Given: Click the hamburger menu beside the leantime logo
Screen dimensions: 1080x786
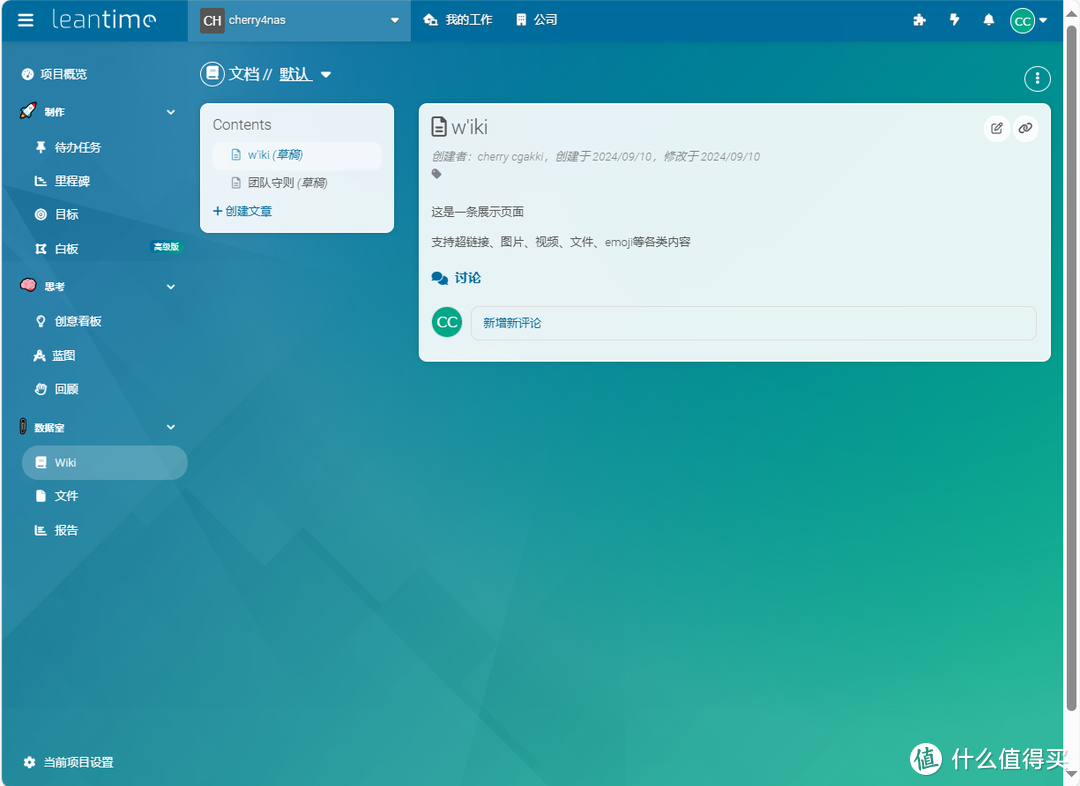Looking at the screenshot, I should [25, 20].
